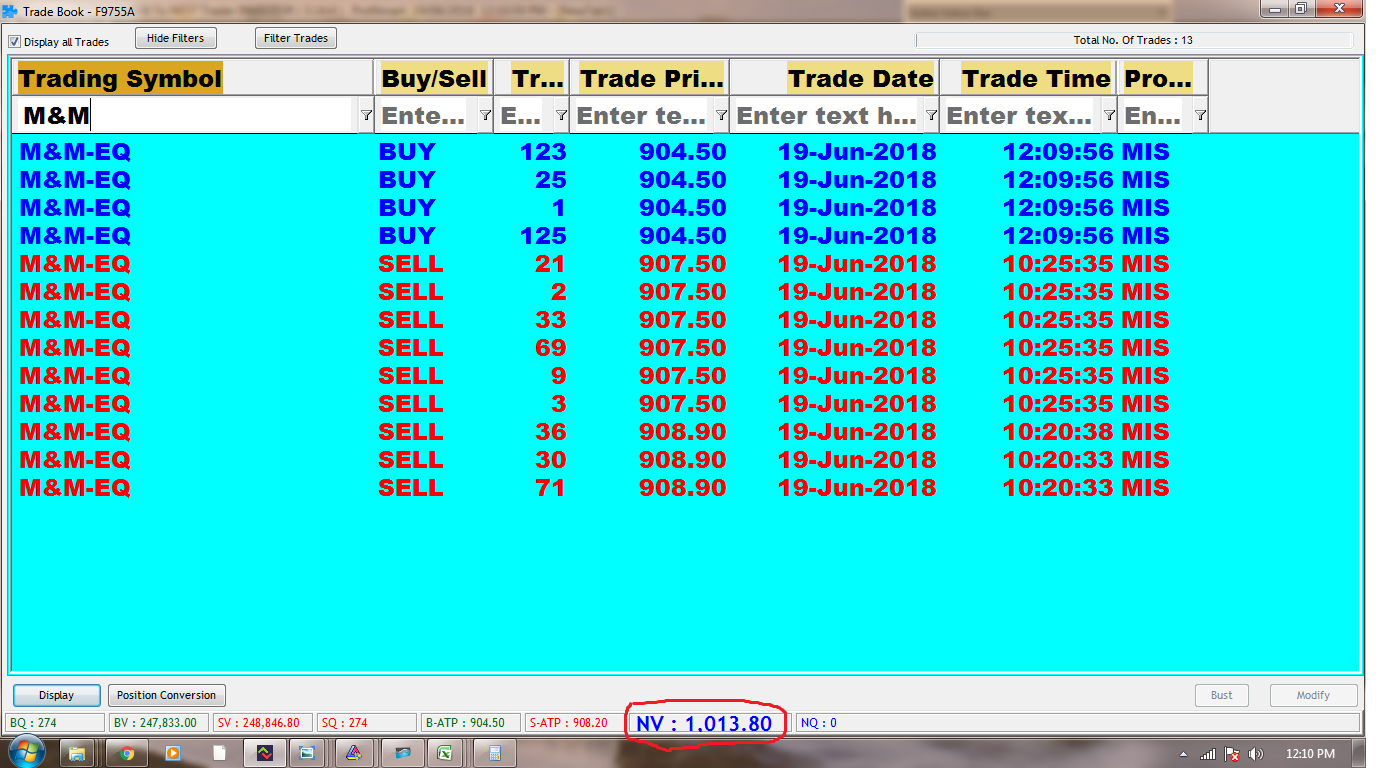Open Google Chrome from the taskbar
The image size is (1380, 768).
(127, 753)
